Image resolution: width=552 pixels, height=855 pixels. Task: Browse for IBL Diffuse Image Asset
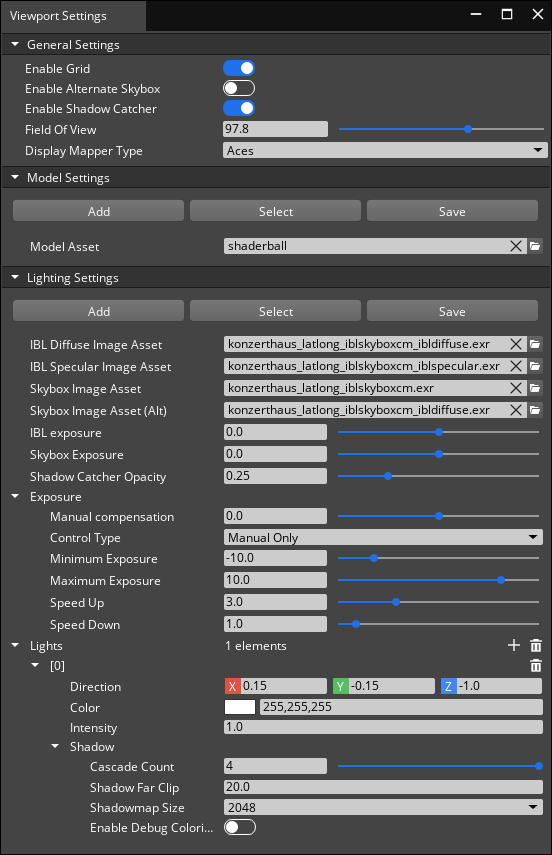click(x=535, y=344)
